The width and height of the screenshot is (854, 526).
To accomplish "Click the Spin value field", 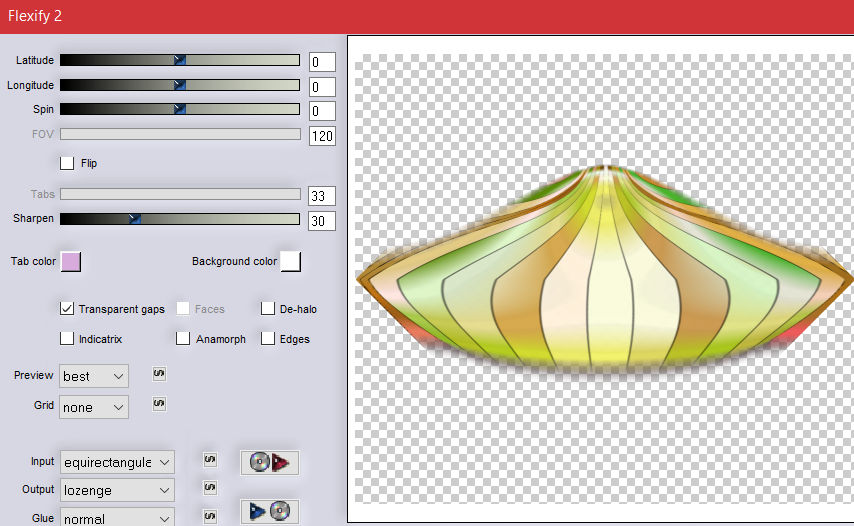I will click(322, 111).
